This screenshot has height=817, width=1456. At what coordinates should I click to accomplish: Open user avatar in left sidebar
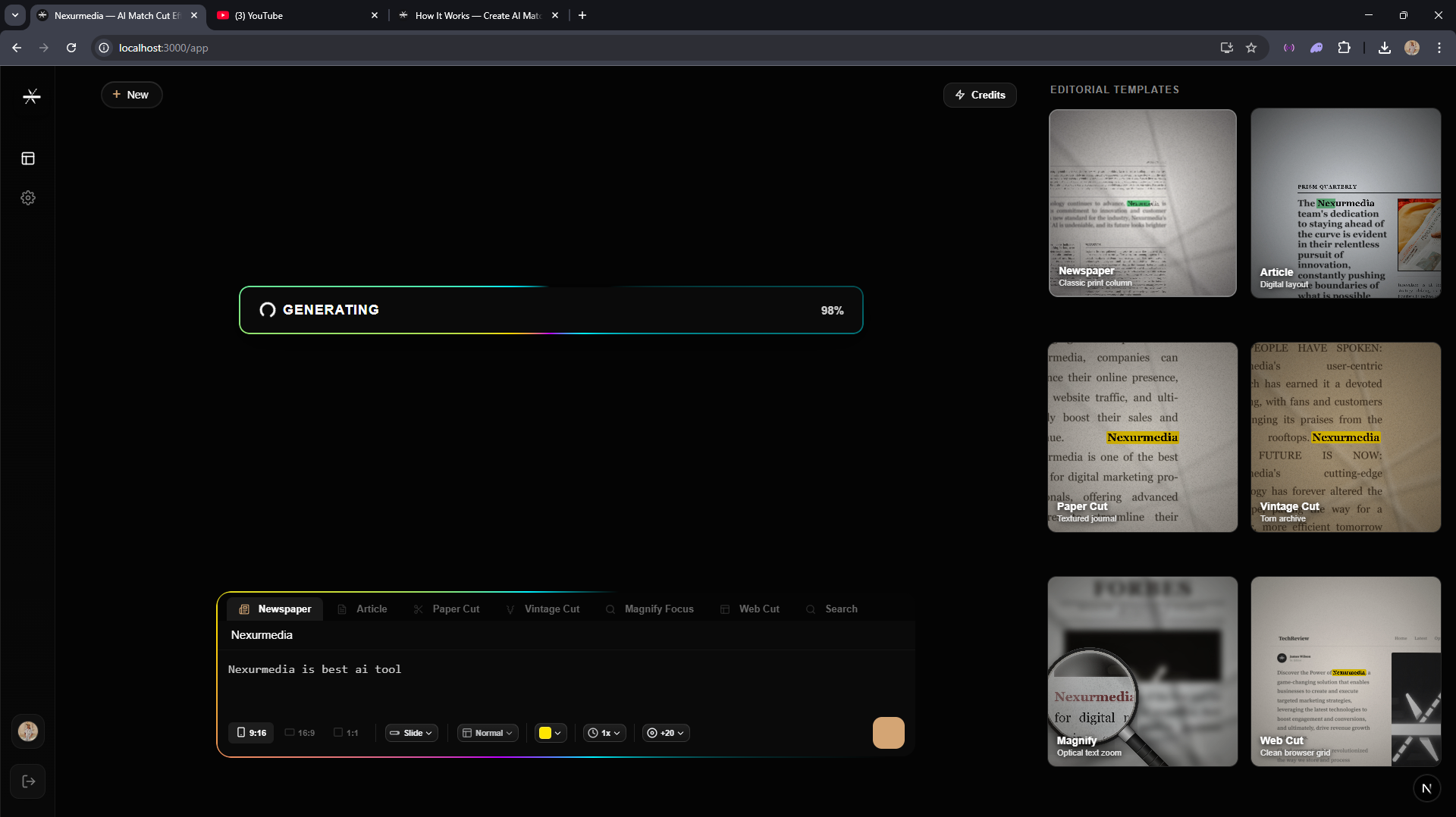(28, 731)
